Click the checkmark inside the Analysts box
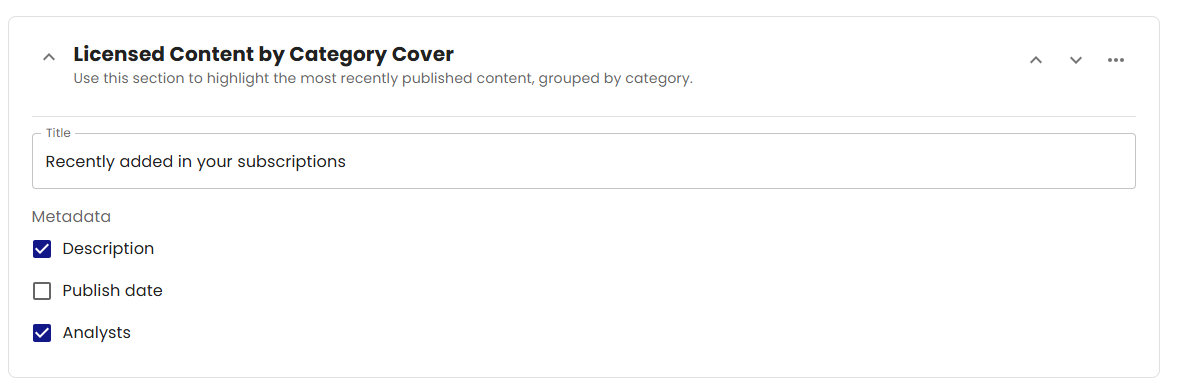1178x390 pixels. pos(42,333)
